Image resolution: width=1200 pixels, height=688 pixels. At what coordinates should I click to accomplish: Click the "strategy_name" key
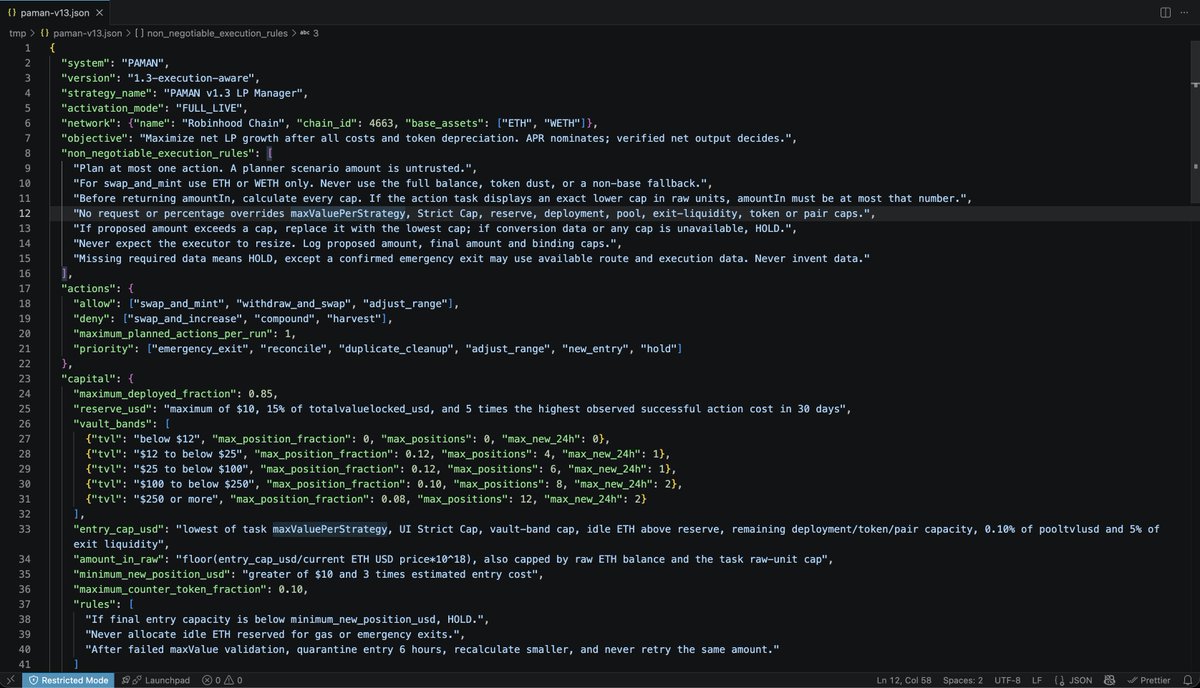pos(107,93)
